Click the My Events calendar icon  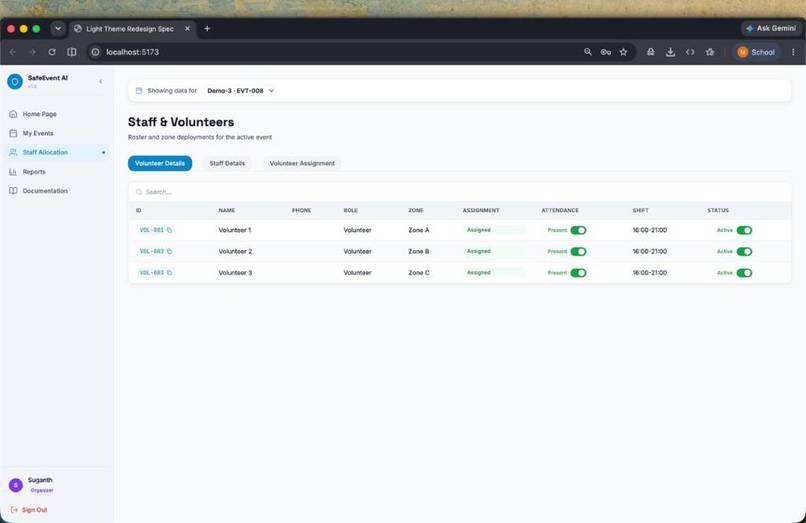[13, 133]
